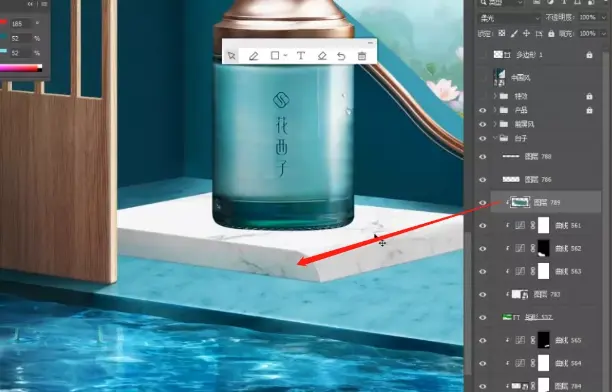Select the text T tool in annotation toolbar
612x392 pixels.
[x=301, y=56]
